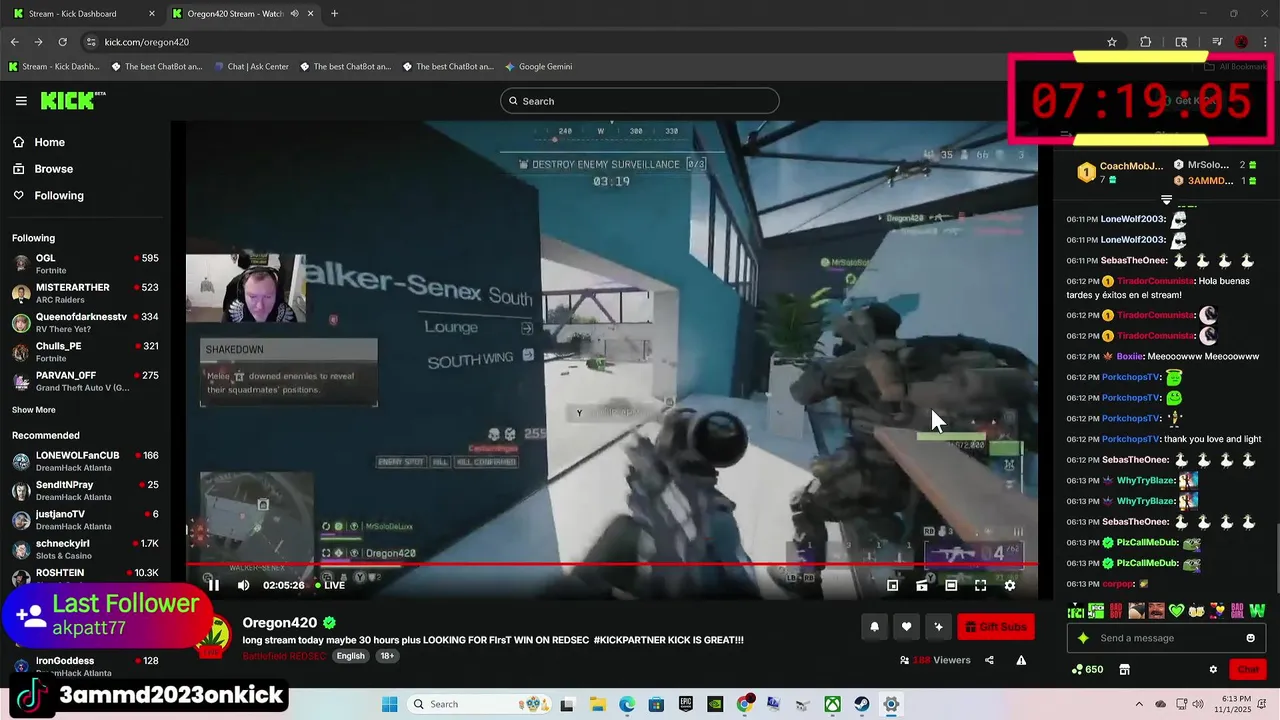The height and width of the screenshot is (720, 1280).
Task: Open OGL channel in Following list
Action: (85, 264)
